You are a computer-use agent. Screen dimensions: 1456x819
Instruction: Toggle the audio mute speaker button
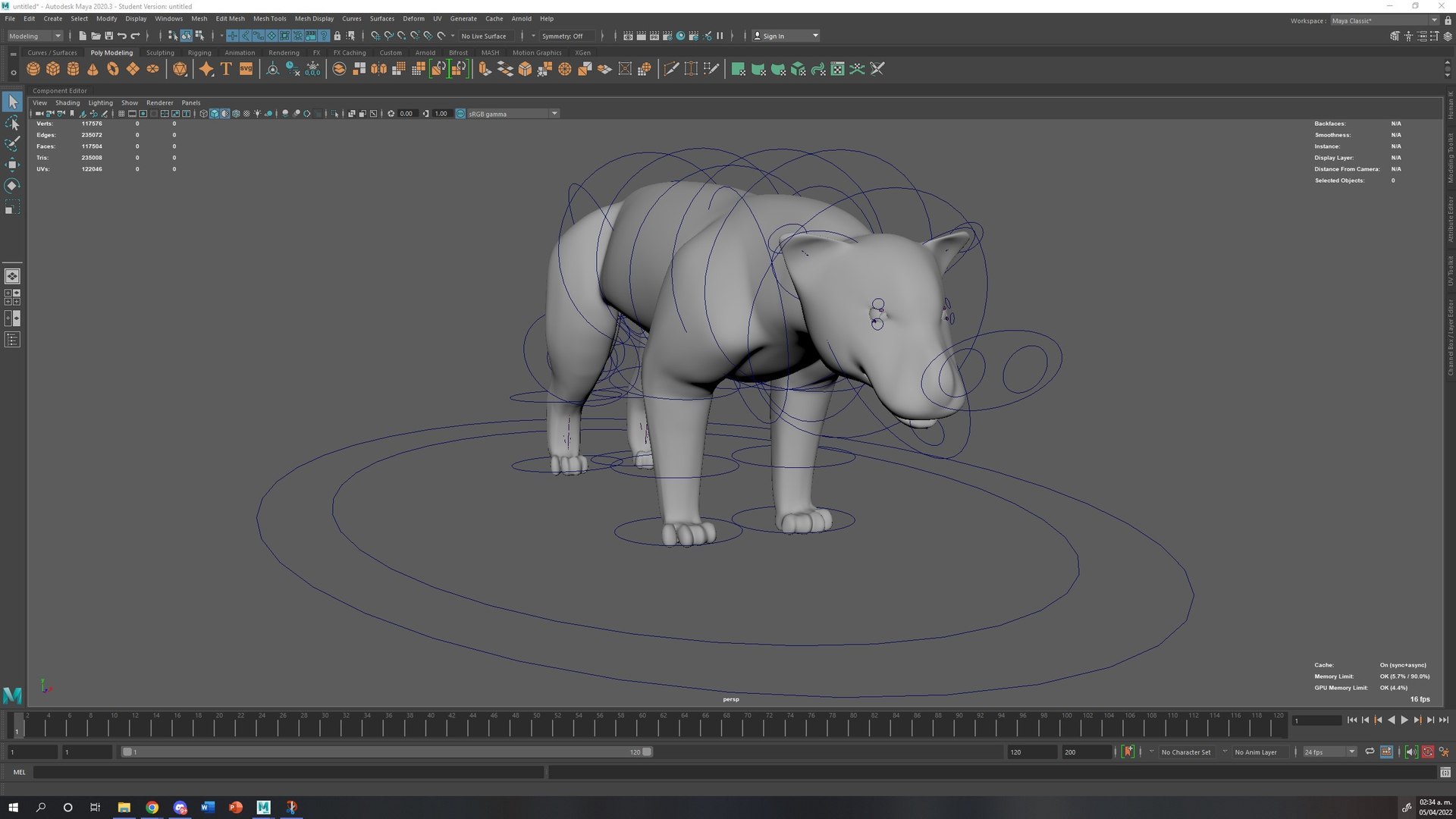(1410, 752)
